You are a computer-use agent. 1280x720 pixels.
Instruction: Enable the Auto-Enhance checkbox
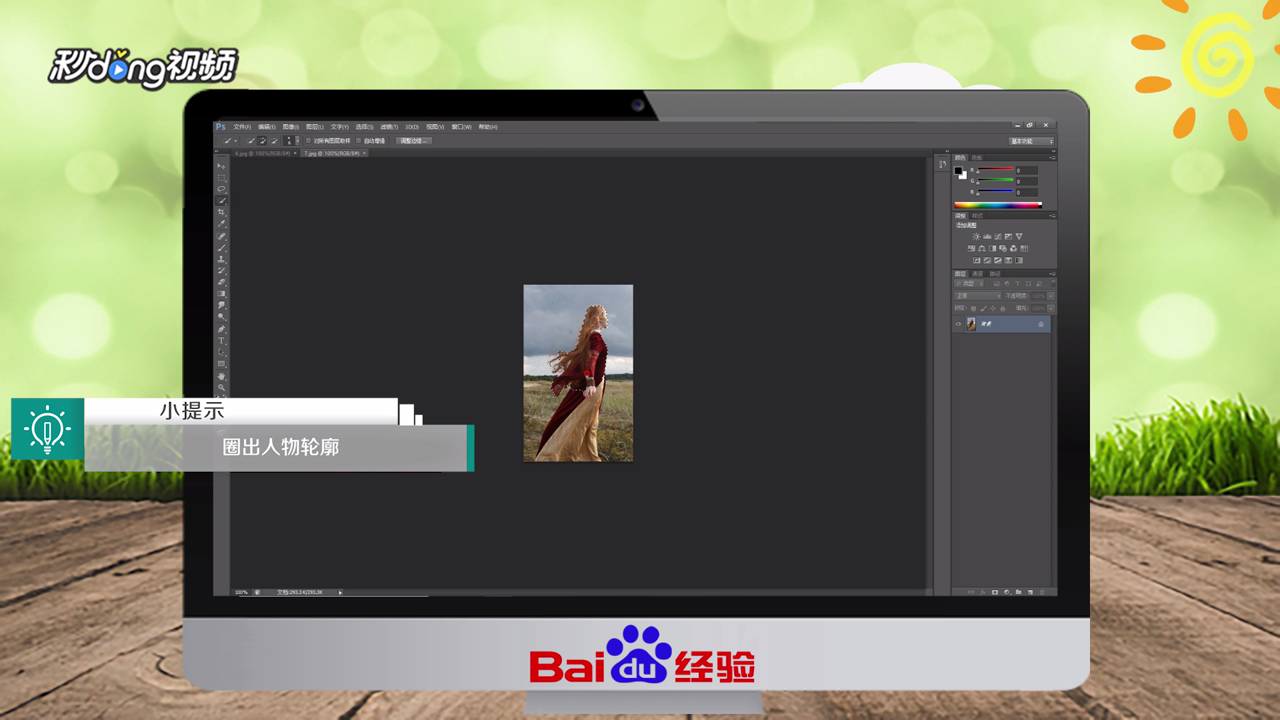(358, 141)
